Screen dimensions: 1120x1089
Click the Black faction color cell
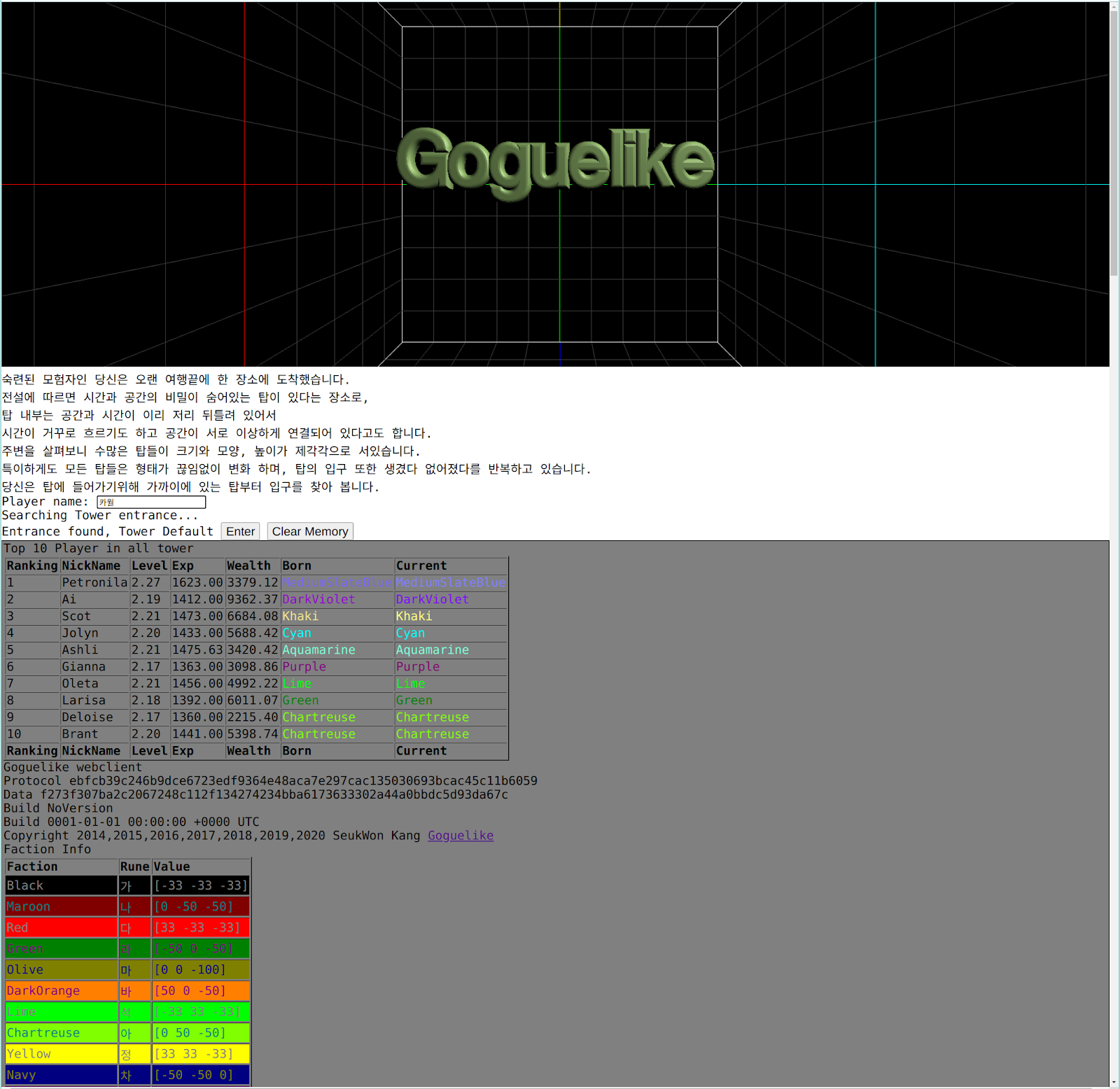pos(61,885)
